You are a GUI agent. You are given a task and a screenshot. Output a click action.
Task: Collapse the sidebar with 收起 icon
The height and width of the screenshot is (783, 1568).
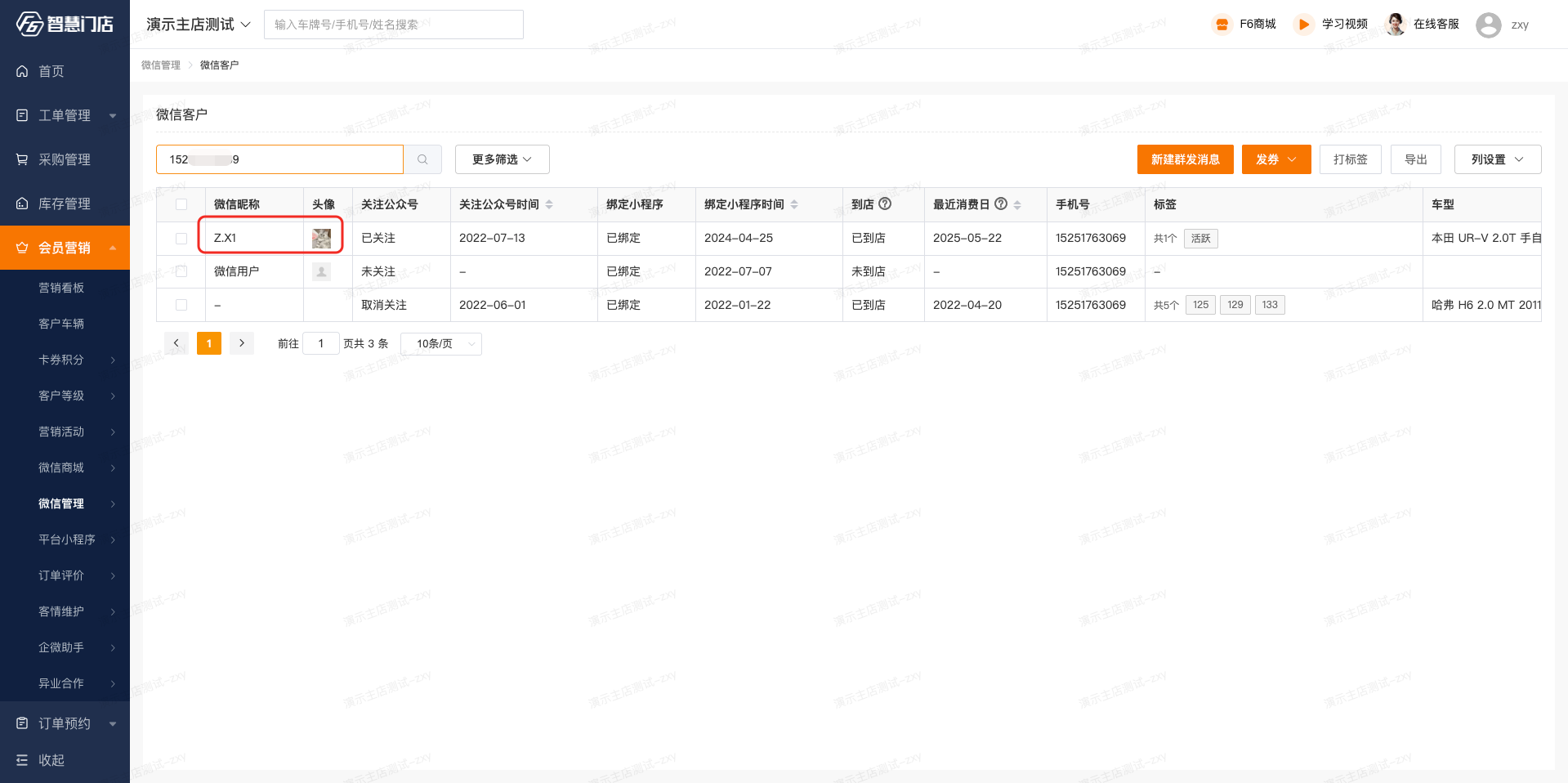point(22,760)
